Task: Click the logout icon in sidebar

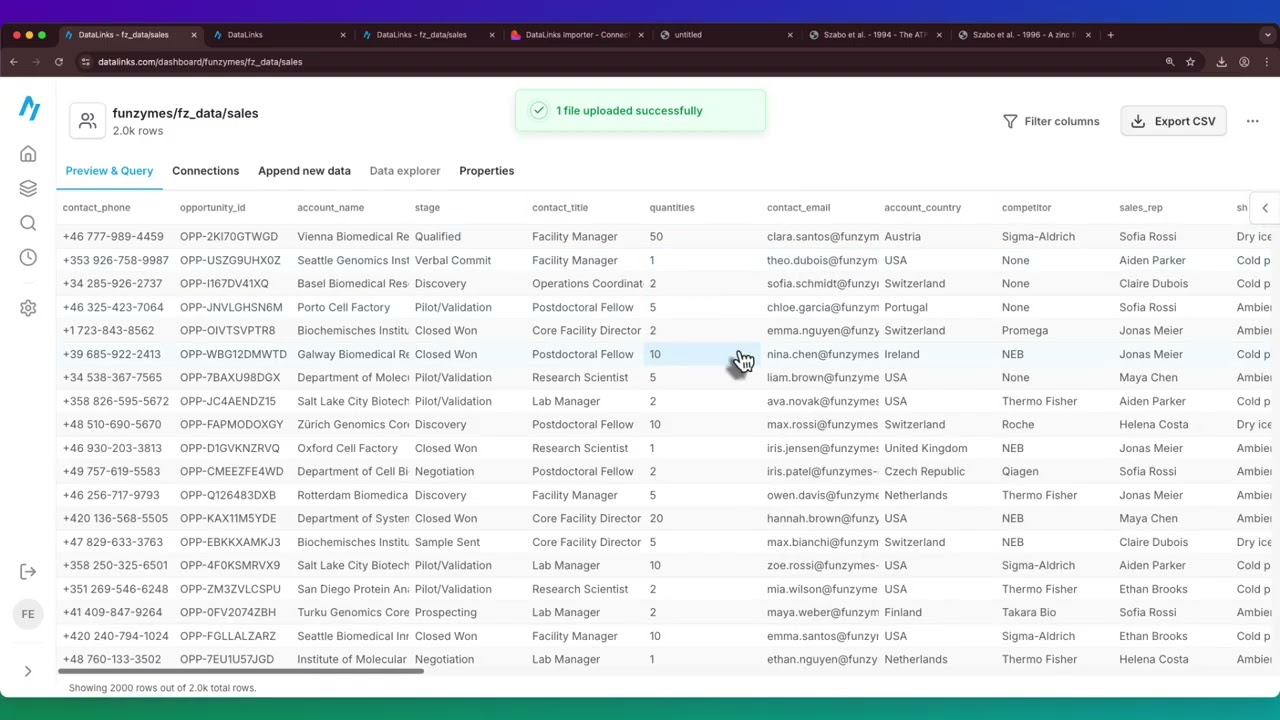Action: 28,572
